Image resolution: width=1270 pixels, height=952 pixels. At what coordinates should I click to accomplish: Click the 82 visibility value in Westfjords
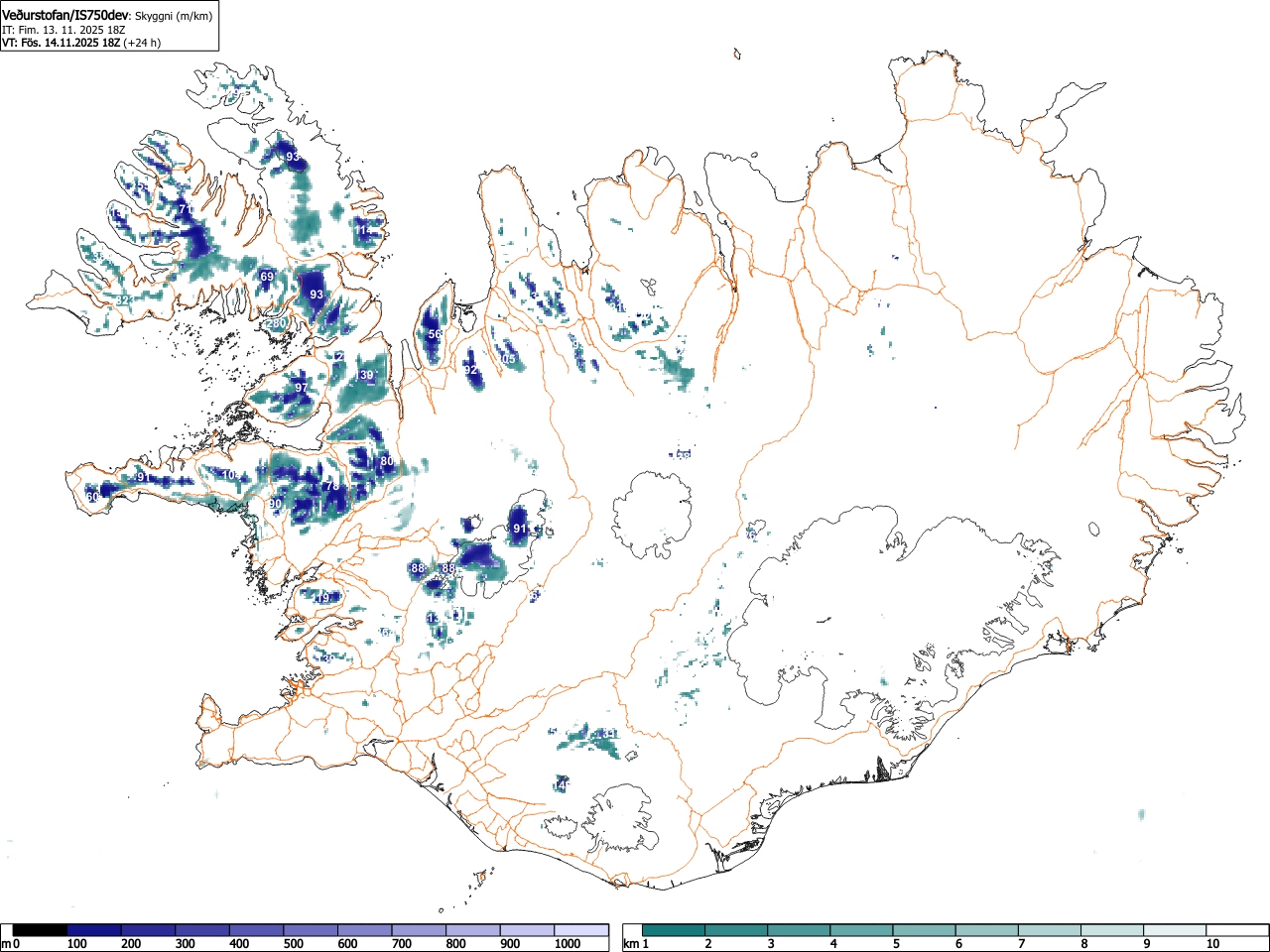(124, 300)
